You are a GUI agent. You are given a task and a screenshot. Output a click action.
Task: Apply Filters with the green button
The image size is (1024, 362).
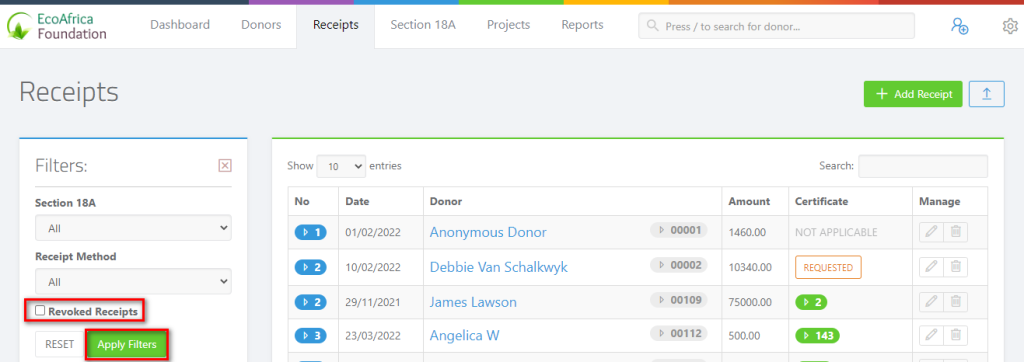(127, 344)
